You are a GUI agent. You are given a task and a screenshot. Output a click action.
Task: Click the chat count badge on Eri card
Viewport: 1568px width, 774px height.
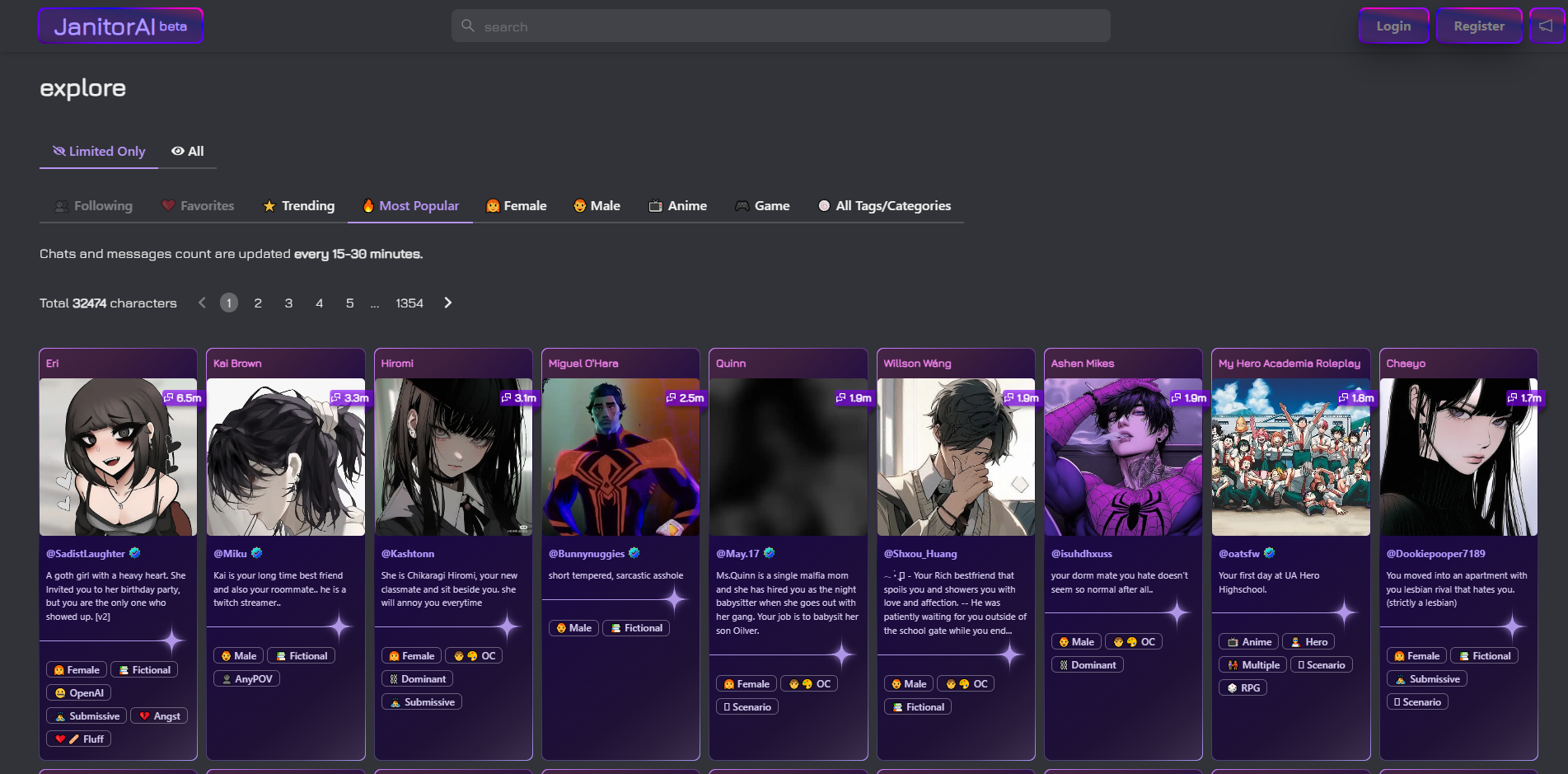point(183,397)
